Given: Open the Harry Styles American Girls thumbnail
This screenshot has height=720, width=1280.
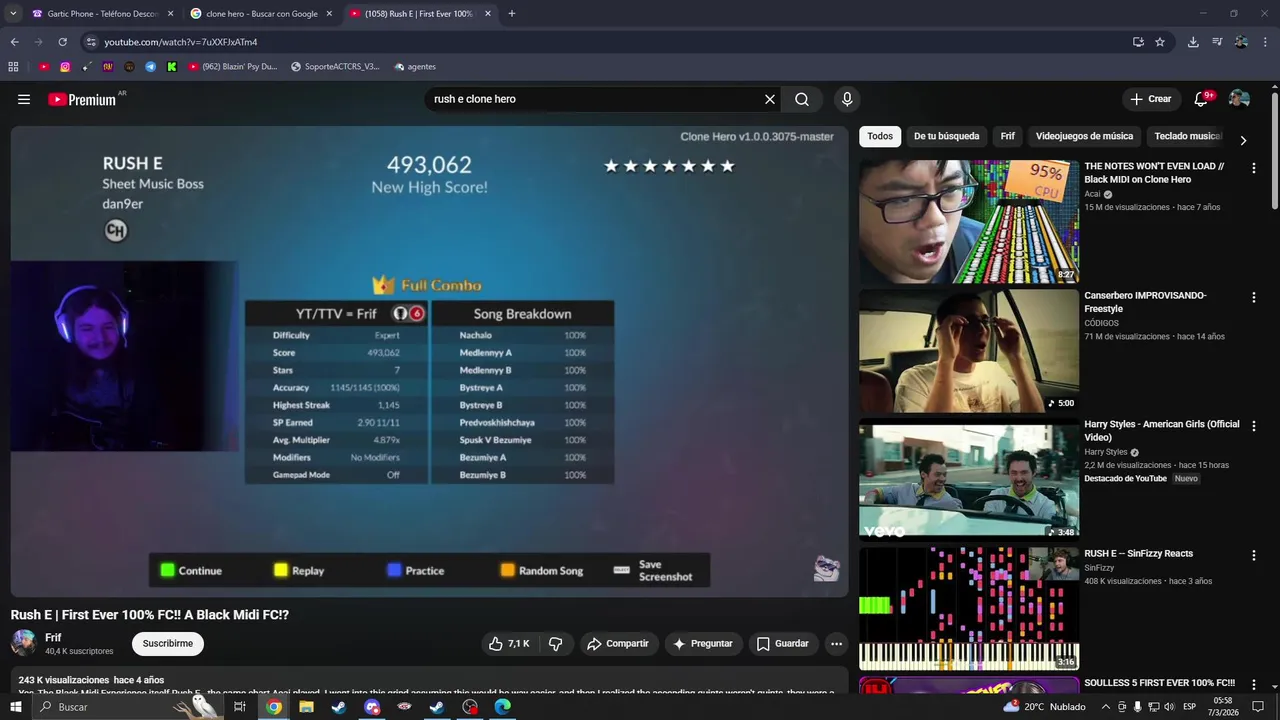Looking at the screenshot, I should (969, 480).
